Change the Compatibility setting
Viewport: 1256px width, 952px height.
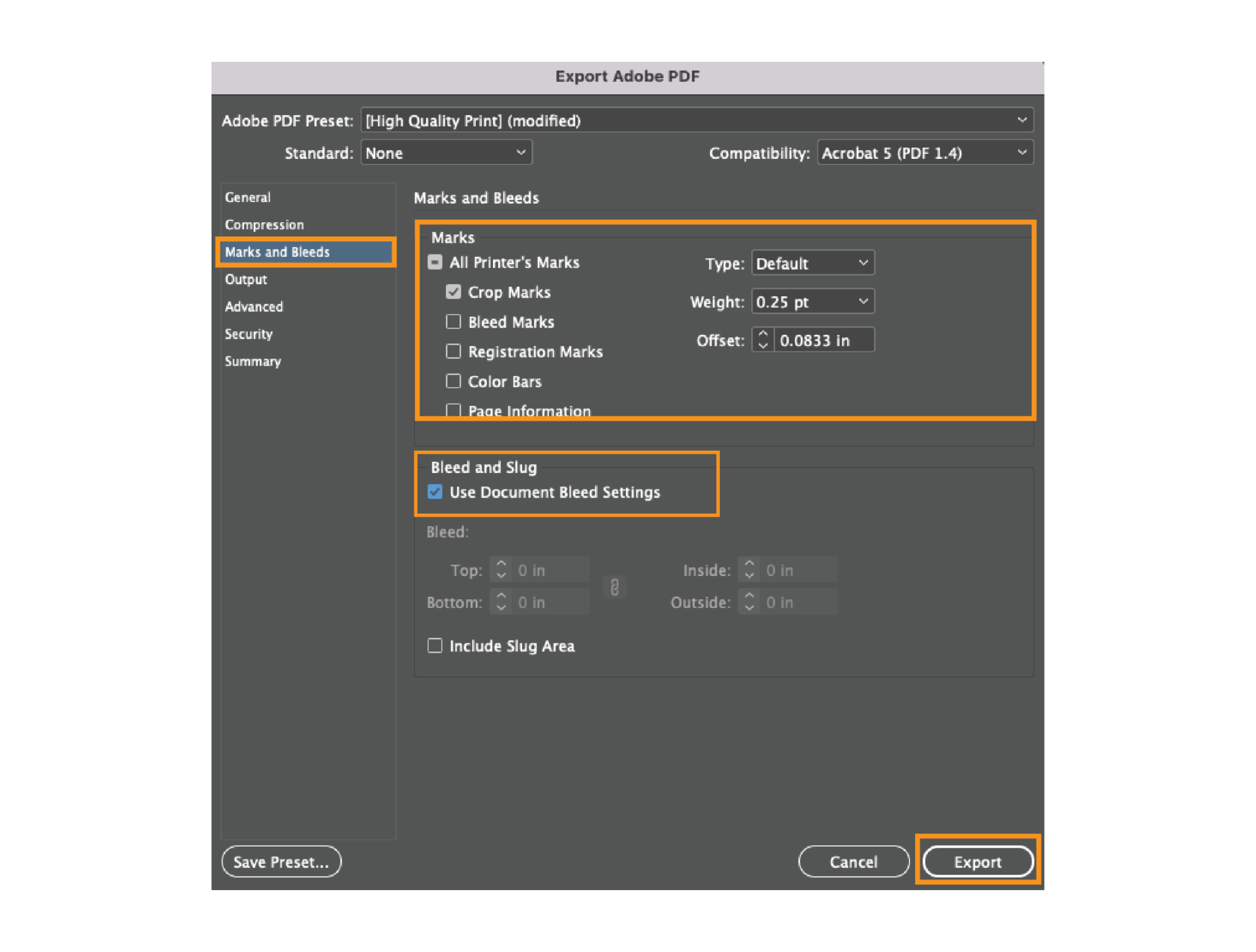click(x=925, y=153)
